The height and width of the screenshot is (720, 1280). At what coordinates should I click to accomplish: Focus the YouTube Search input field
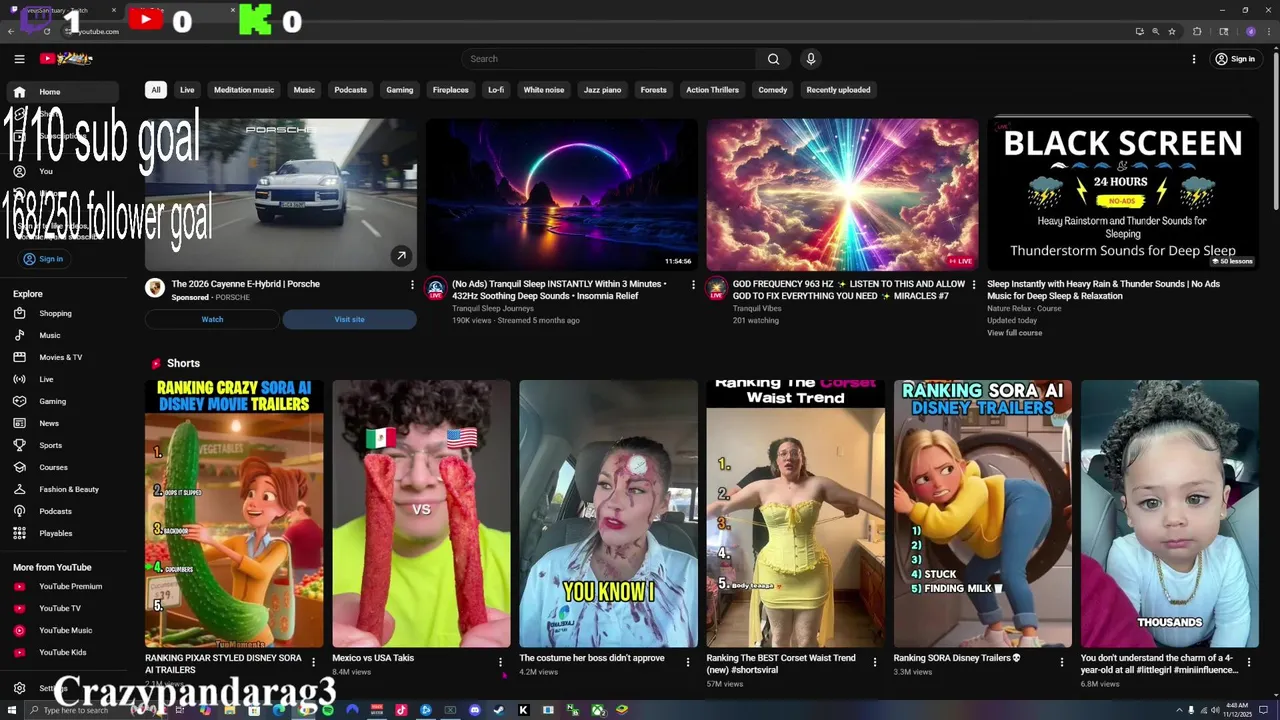coord(610,59)
